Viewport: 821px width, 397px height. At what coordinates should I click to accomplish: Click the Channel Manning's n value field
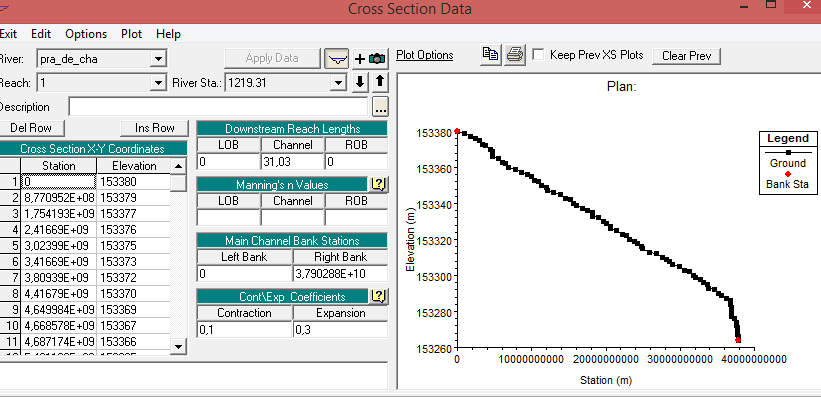click(x=293, y=217)
